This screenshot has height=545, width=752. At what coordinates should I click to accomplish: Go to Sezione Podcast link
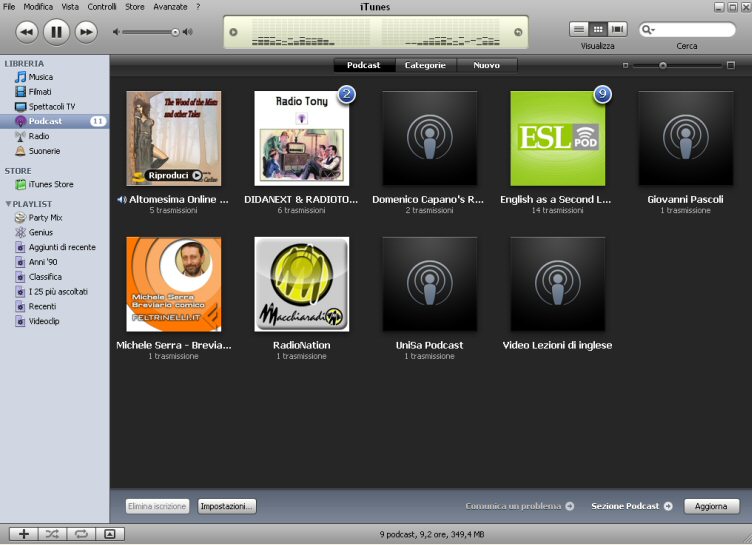click(x=632, y=506)
